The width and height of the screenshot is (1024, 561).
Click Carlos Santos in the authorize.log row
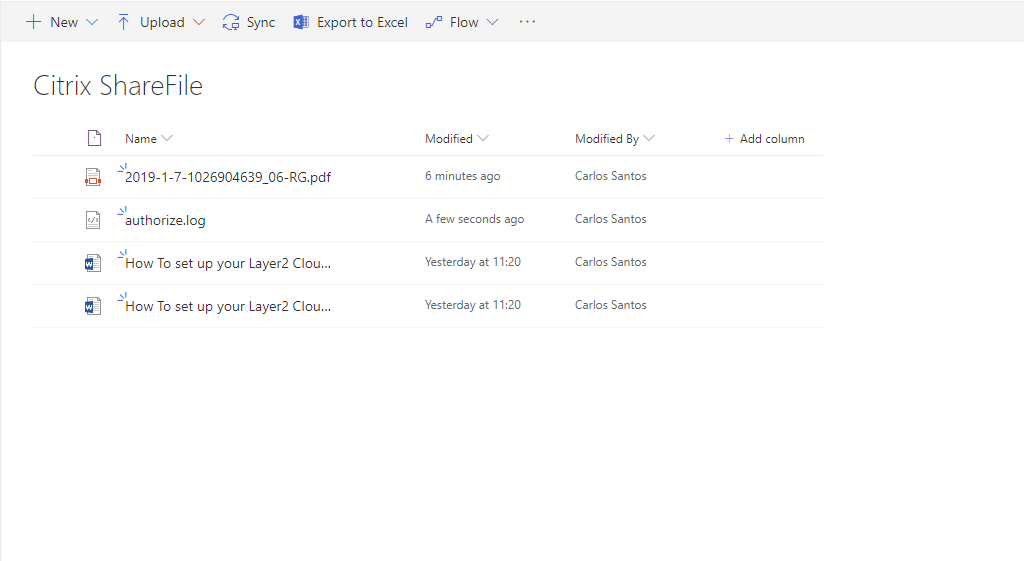(x=610, y=219)
